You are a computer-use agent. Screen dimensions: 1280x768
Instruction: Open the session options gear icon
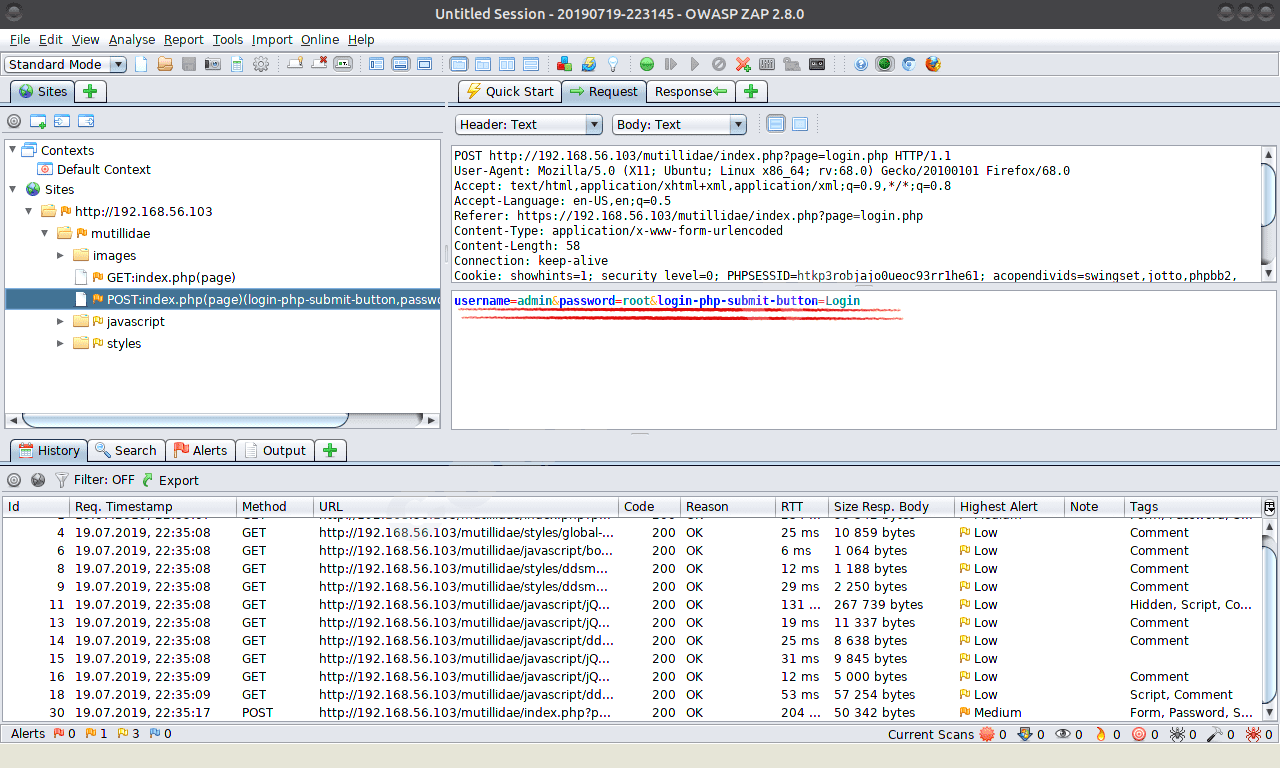click(261, 64)
